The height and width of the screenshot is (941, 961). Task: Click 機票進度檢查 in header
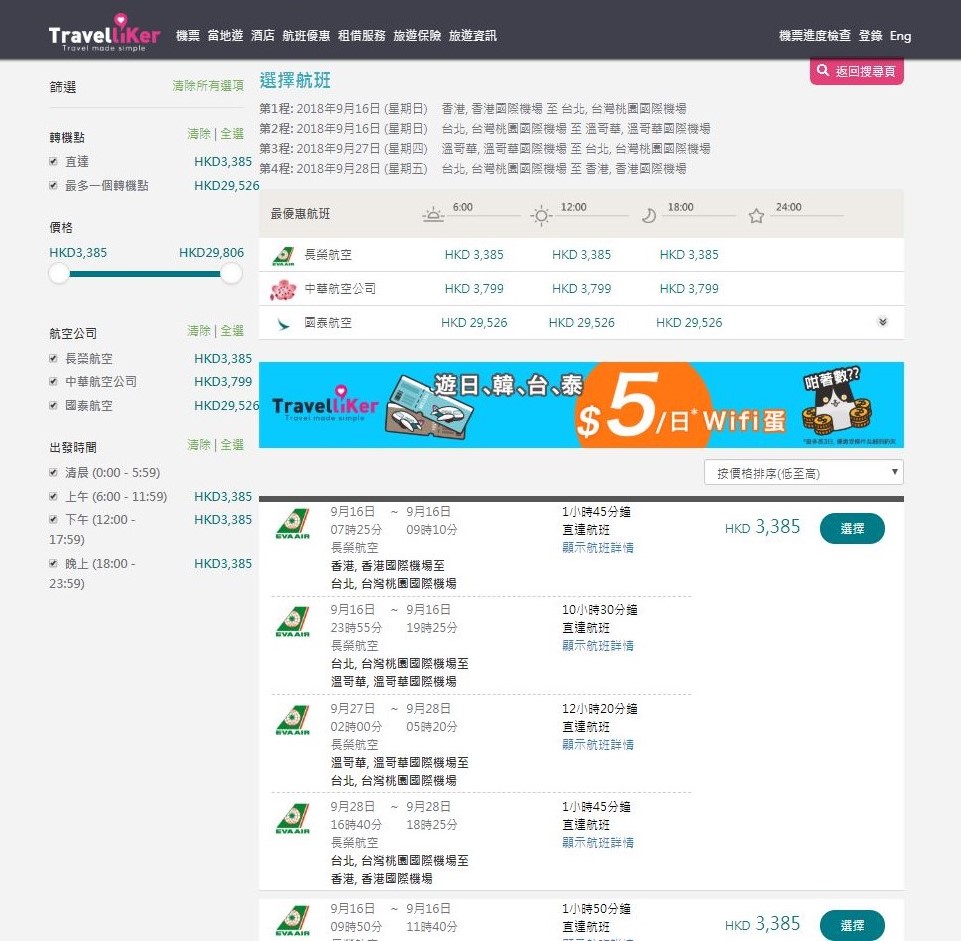815,36
